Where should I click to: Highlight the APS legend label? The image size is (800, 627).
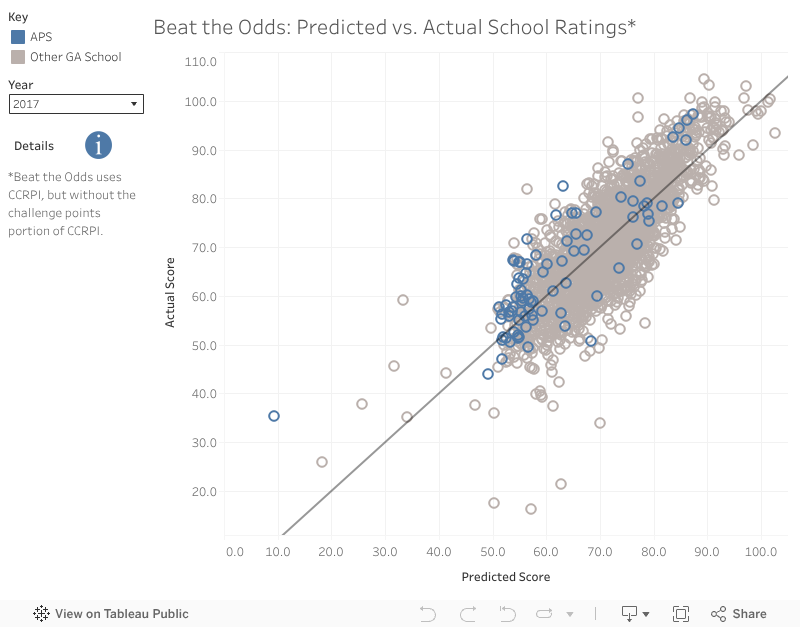click(x=42, y=37)
